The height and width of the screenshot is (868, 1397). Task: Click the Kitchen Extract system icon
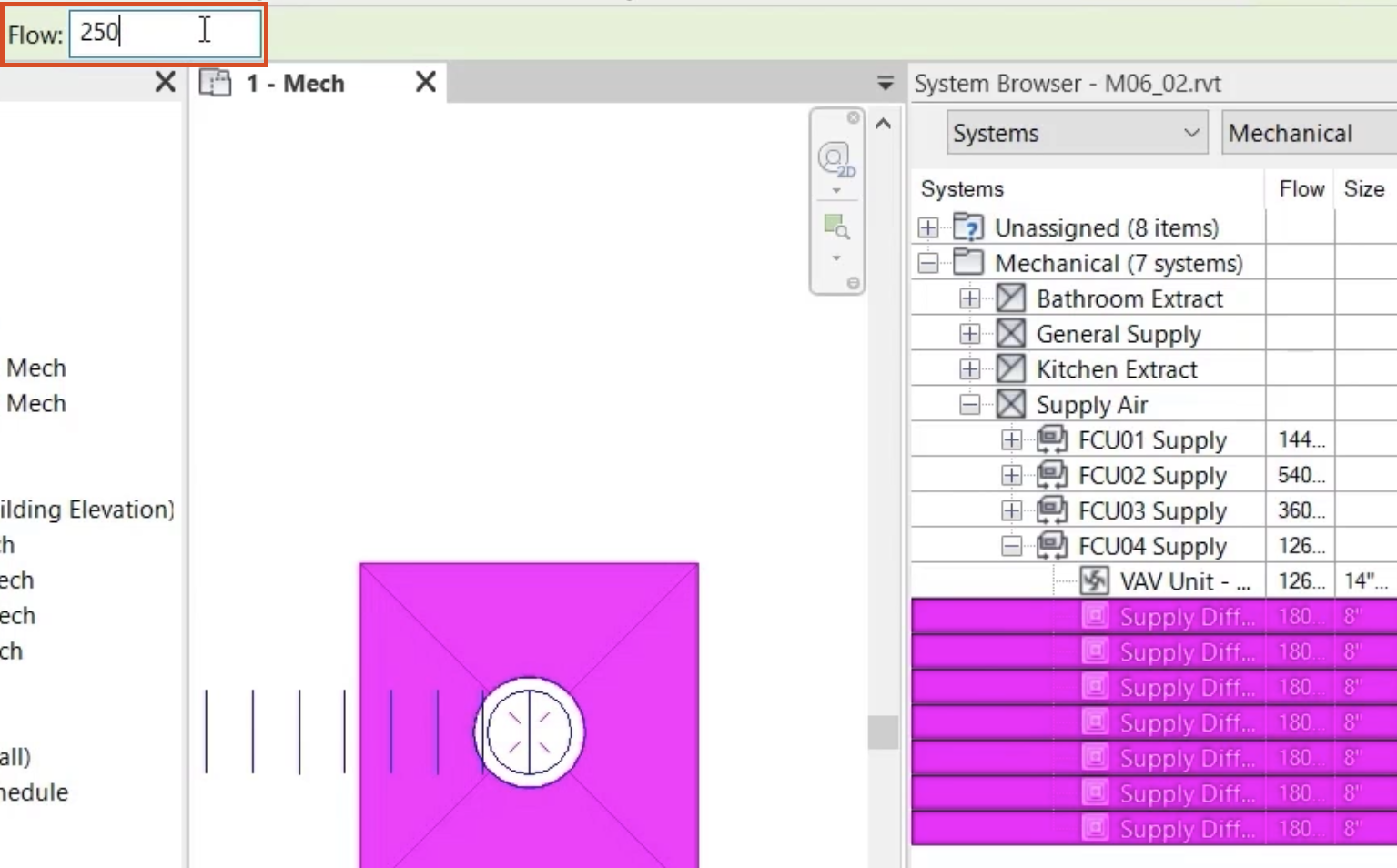[1010, 368]
